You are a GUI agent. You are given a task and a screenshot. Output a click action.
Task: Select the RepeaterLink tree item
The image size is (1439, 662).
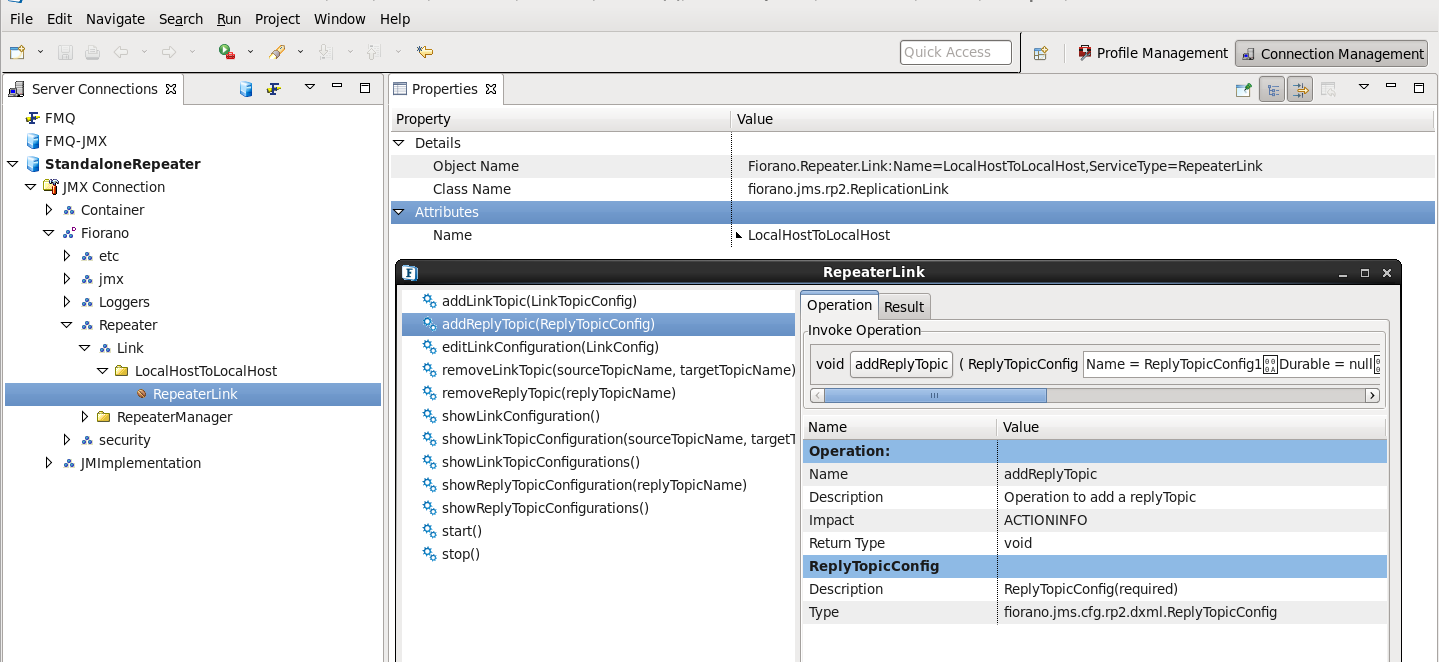(195, 394)
